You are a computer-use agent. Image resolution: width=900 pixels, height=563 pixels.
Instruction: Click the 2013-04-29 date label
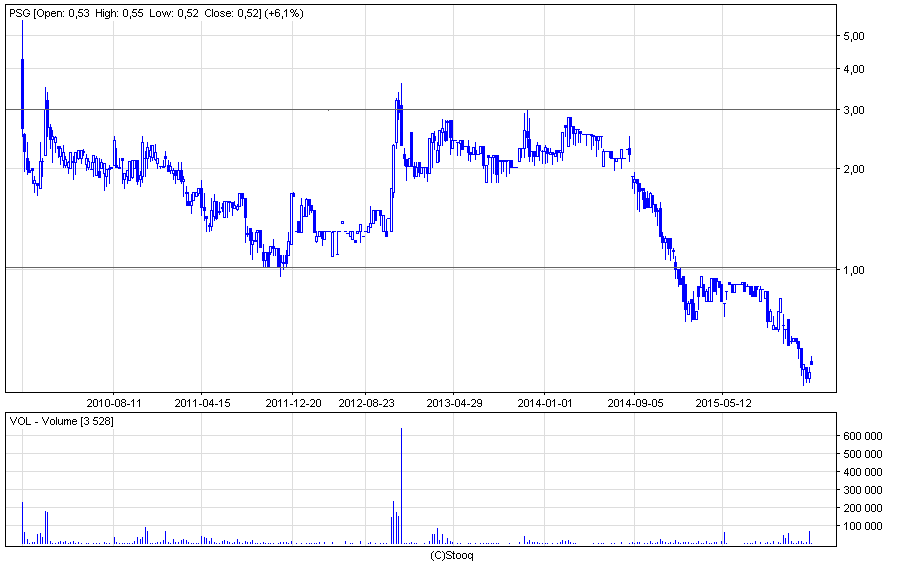pyautogui.click(x=454, y=403)
